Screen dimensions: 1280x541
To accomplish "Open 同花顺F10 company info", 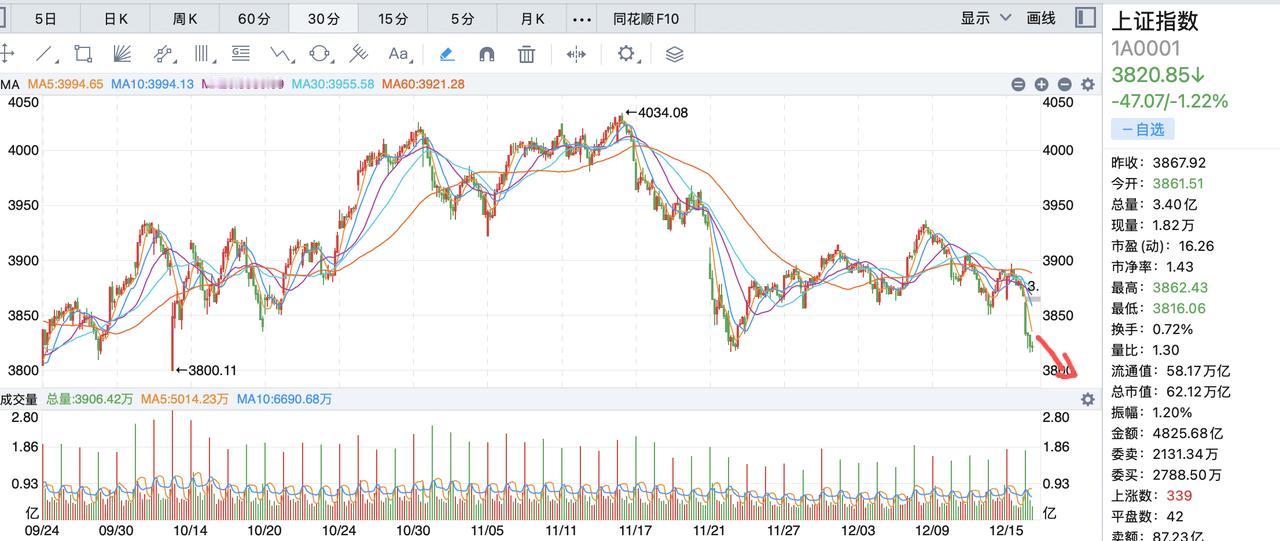I will point(646,19).
